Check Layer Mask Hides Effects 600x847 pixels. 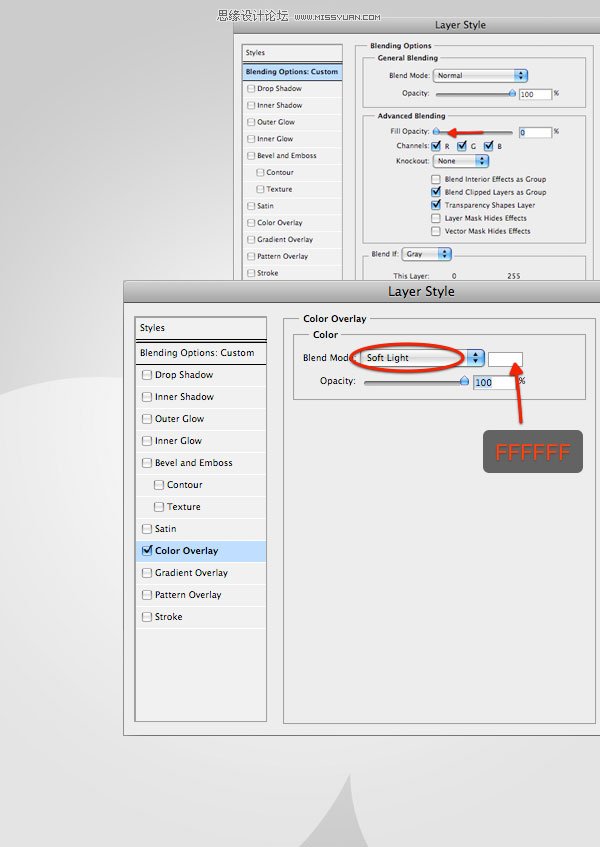(436, 218)
